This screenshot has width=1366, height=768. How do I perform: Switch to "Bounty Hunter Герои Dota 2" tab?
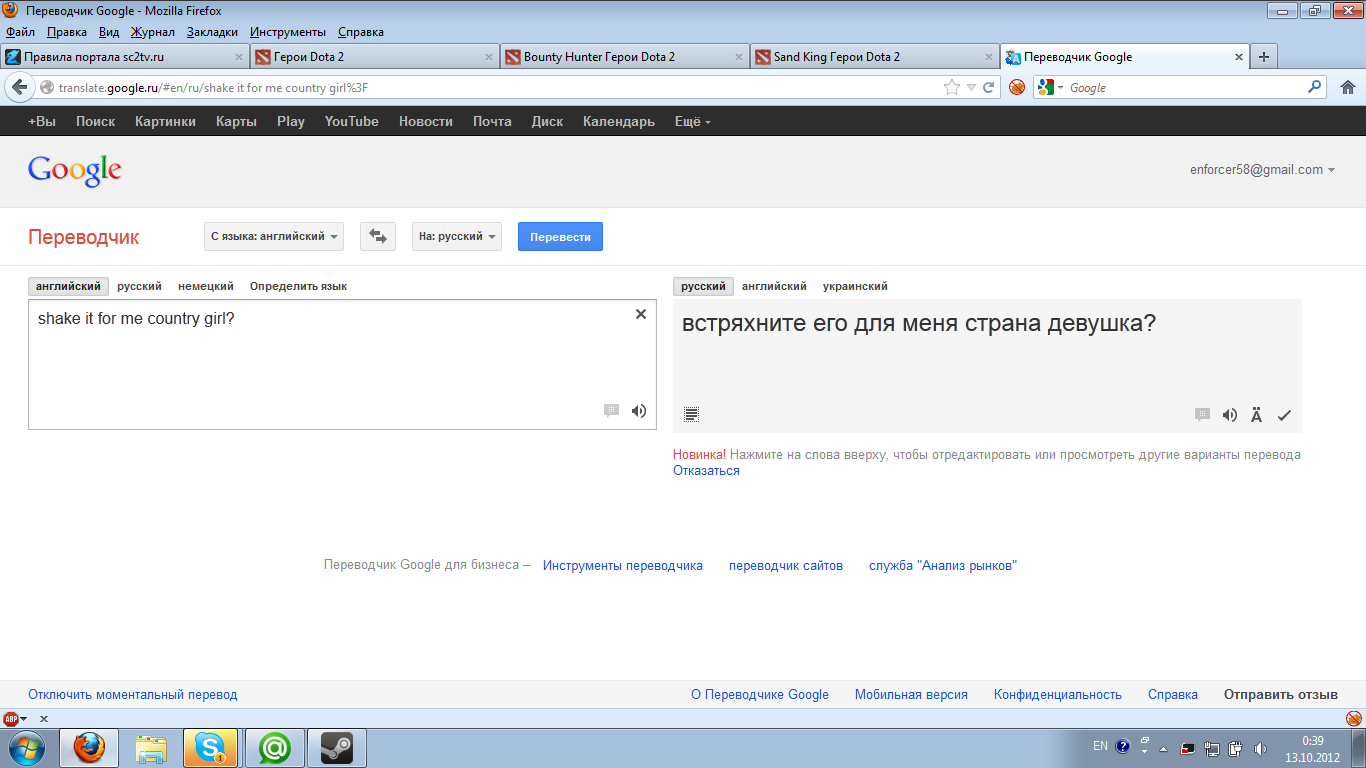click(x=624, y=57)
